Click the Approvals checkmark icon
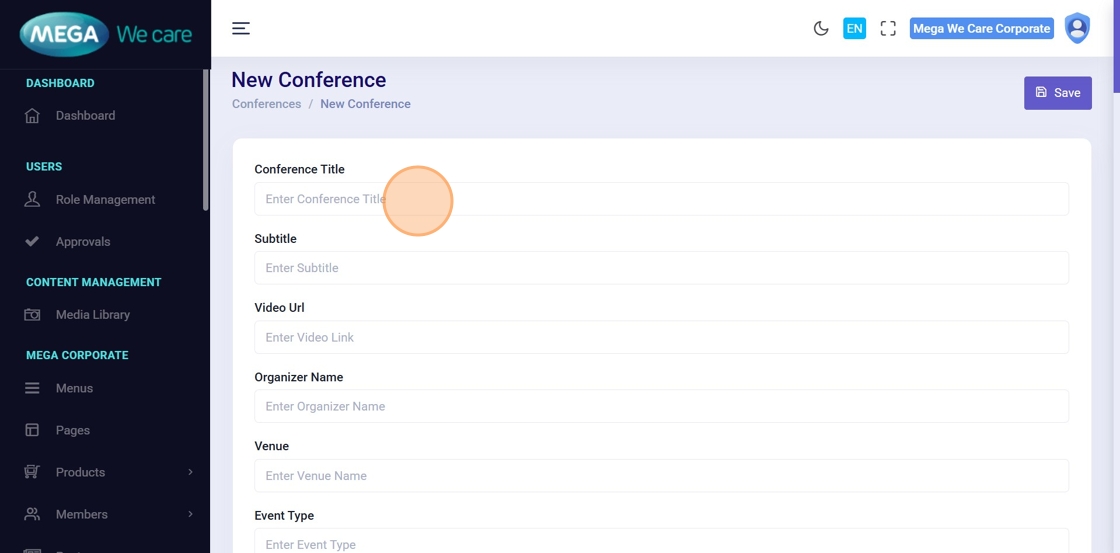 pos(32,242)
